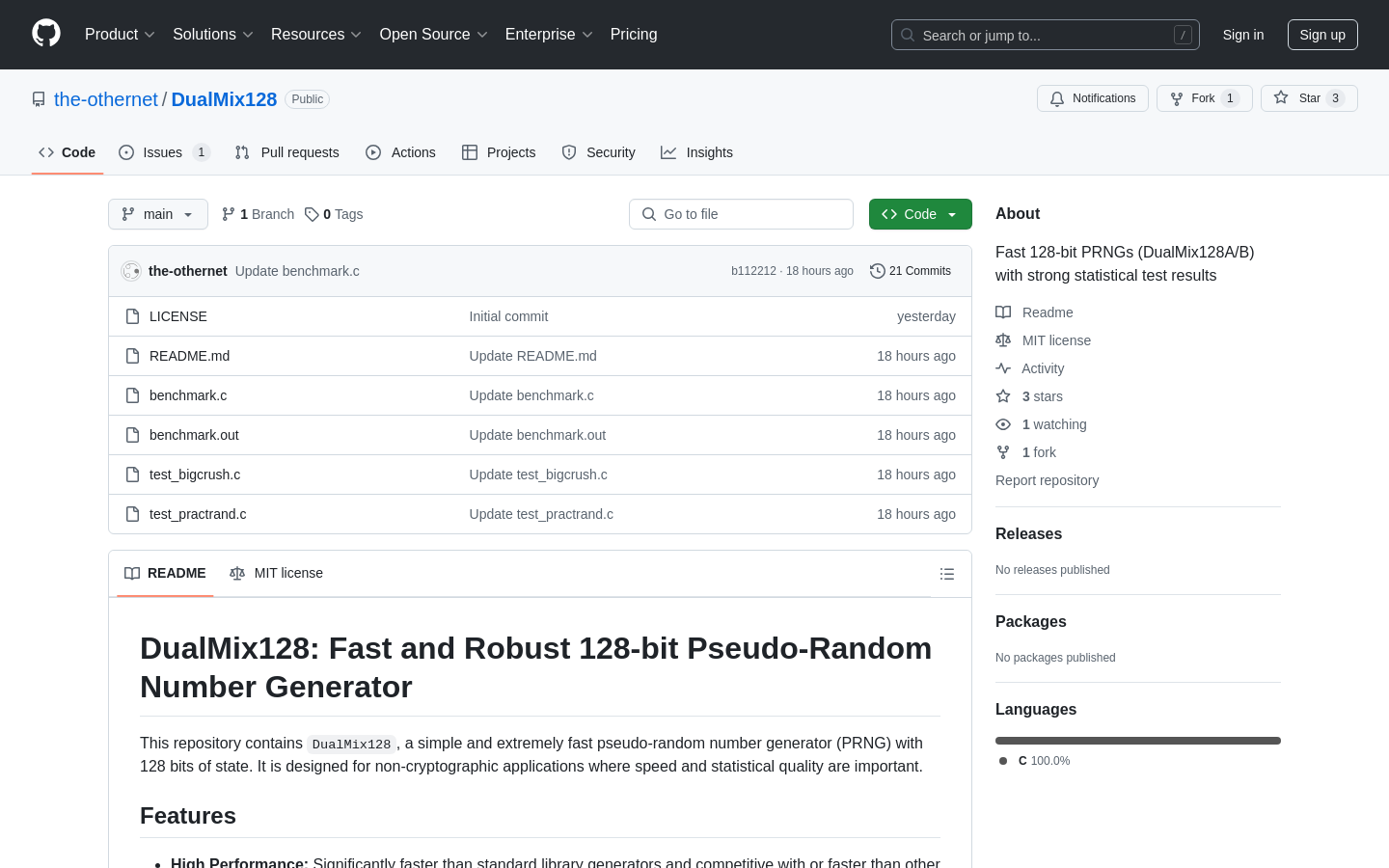Click the commit history clock icon

pyautogui.click(x=878, y=271)
